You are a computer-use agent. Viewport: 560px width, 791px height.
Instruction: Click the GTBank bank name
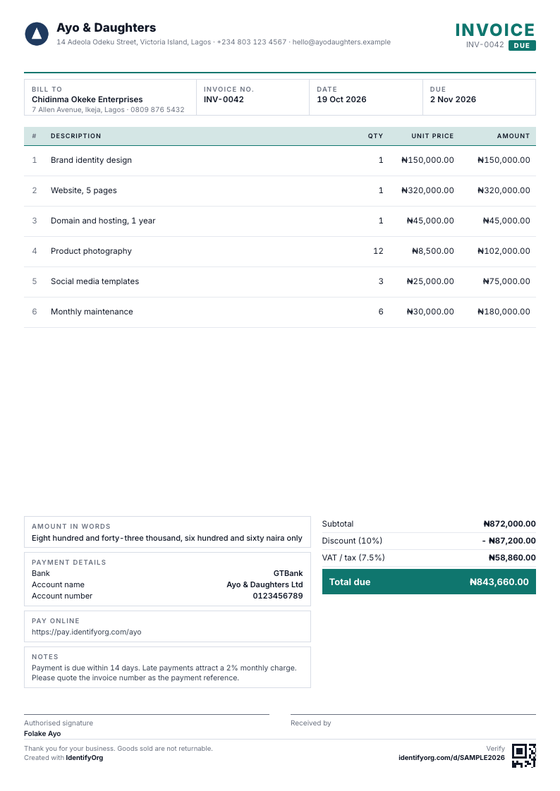point(288,573)
